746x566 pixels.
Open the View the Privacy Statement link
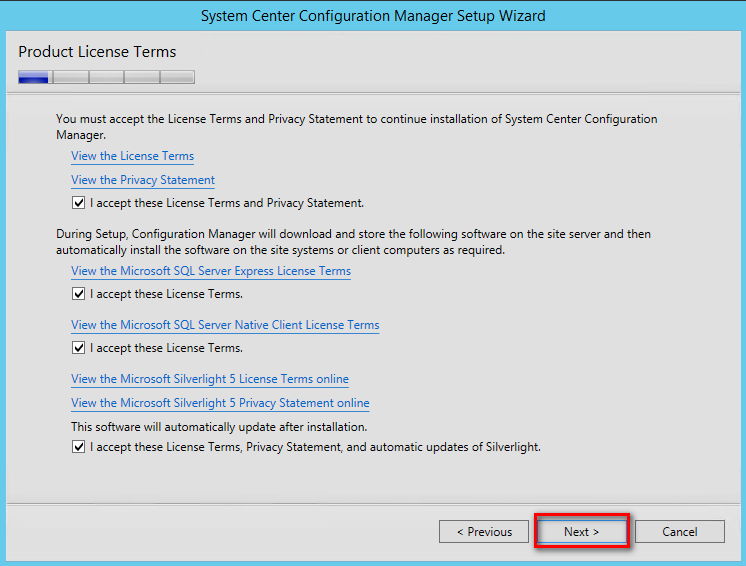click(143, 180)
